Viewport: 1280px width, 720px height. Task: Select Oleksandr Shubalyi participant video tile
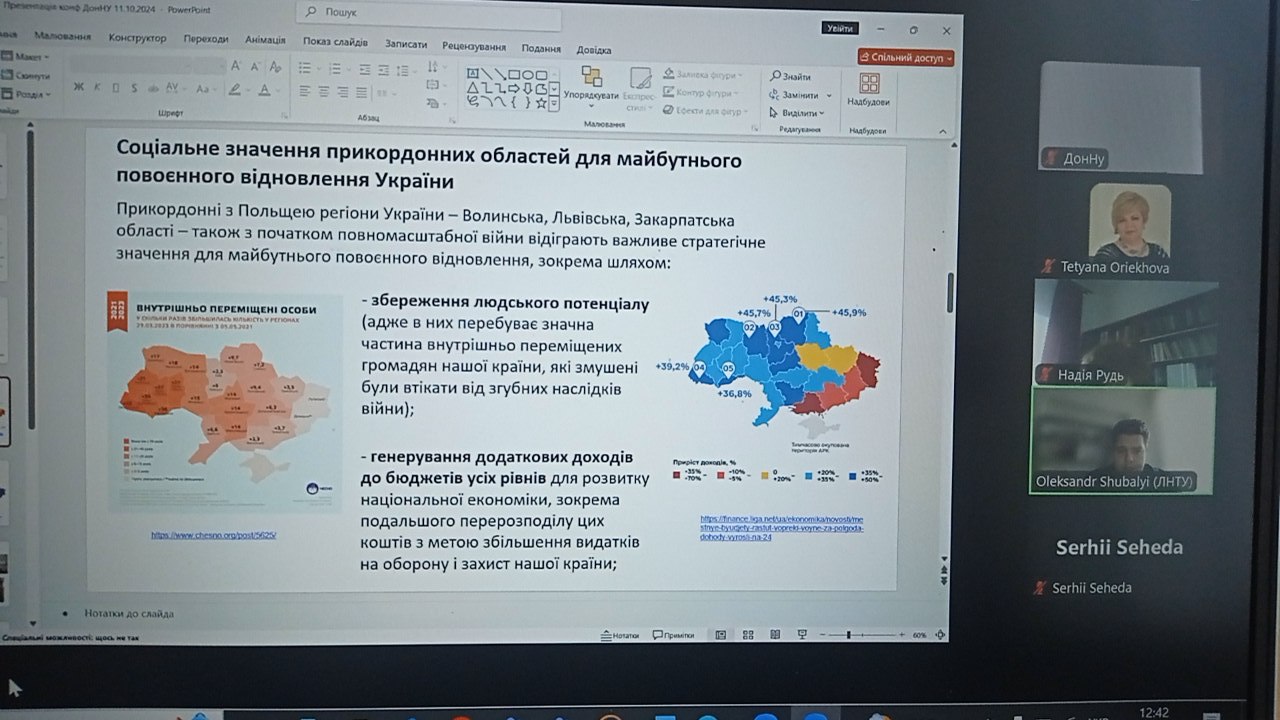click(x=1123, y=440)
